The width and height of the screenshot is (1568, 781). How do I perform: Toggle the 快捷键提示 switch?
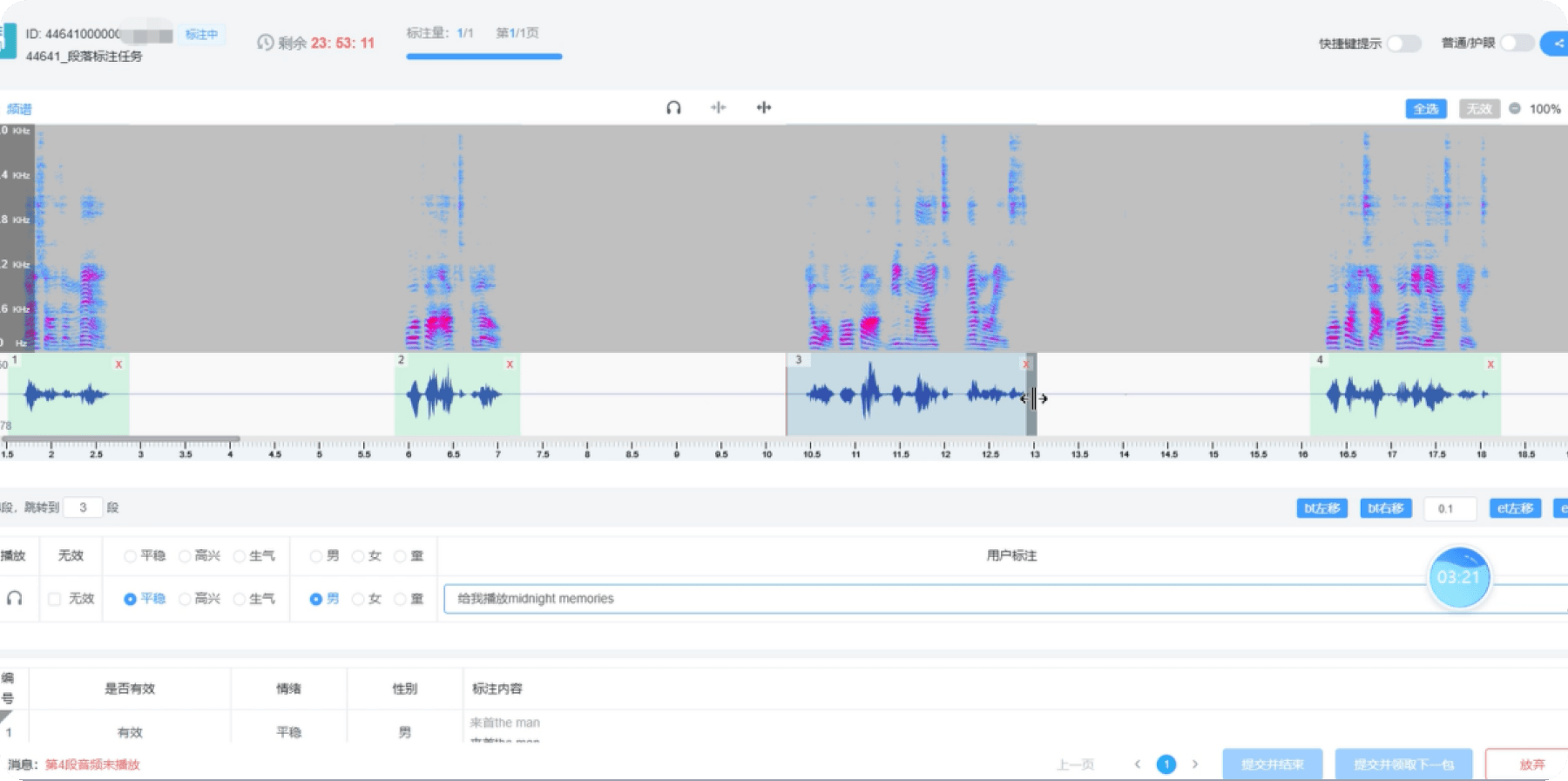[1404, 44]
